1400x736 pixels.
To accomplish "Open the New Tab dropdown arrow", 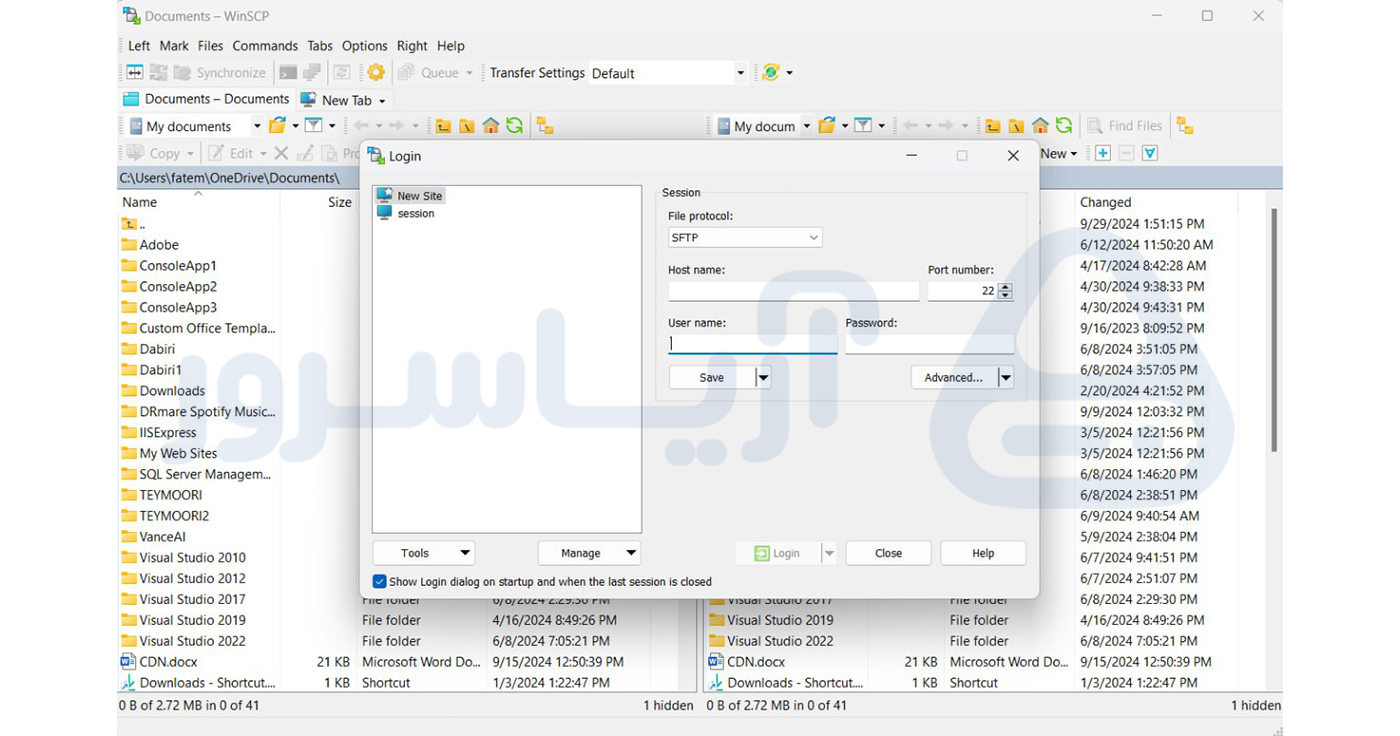I will [x=382, y=101].
